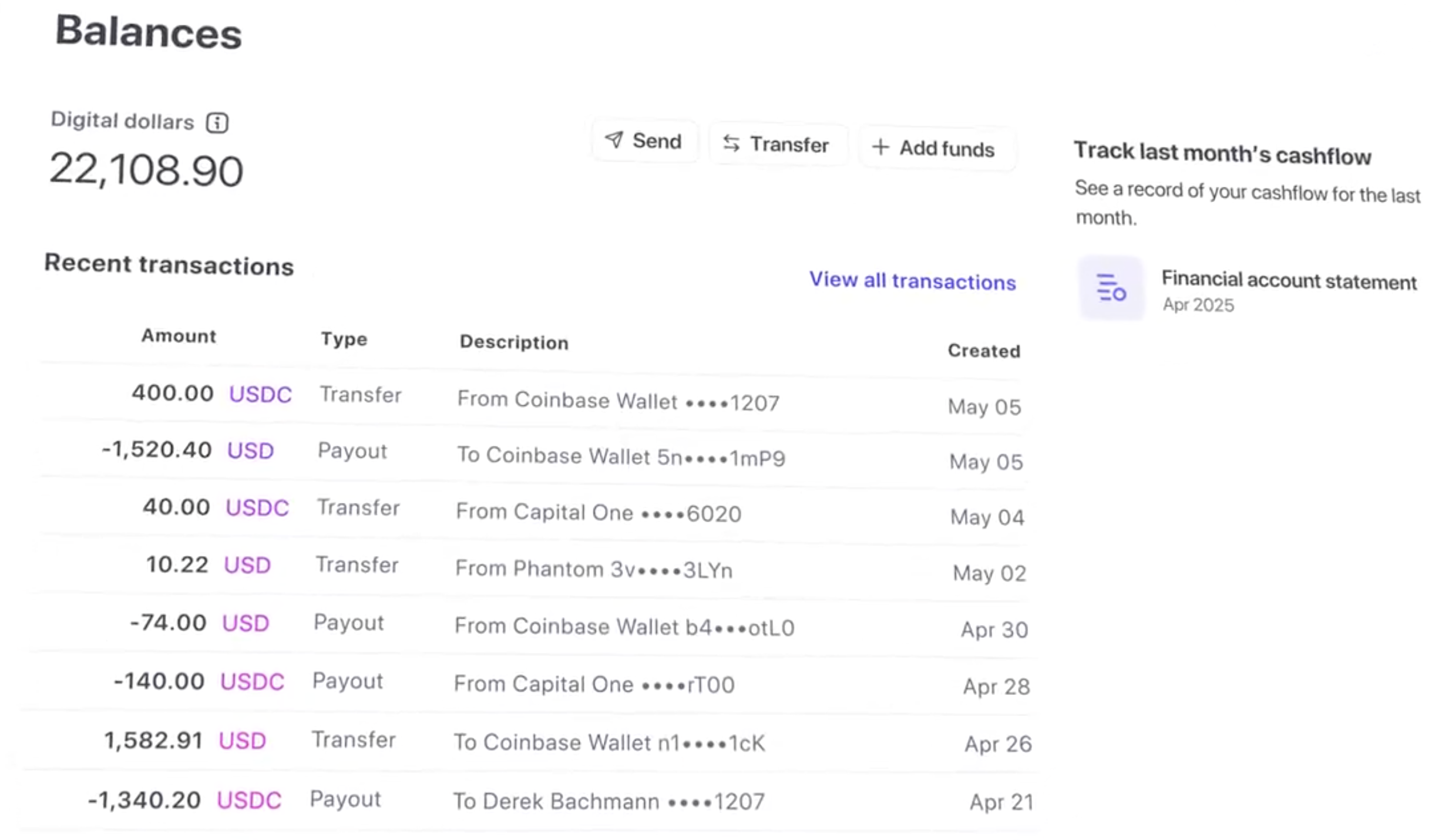The height and width of the screenshot is (840, 1432).
Task: Click the plus icon for Add funds
Action: coord(880,147)
